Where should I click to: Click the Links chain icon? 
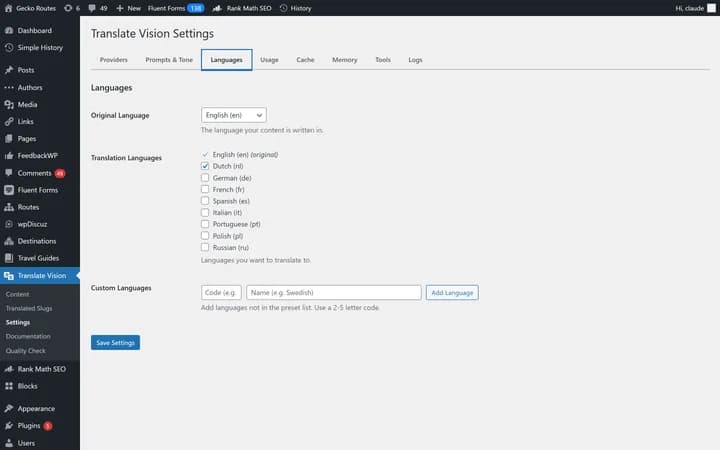(x=9, y=122)
